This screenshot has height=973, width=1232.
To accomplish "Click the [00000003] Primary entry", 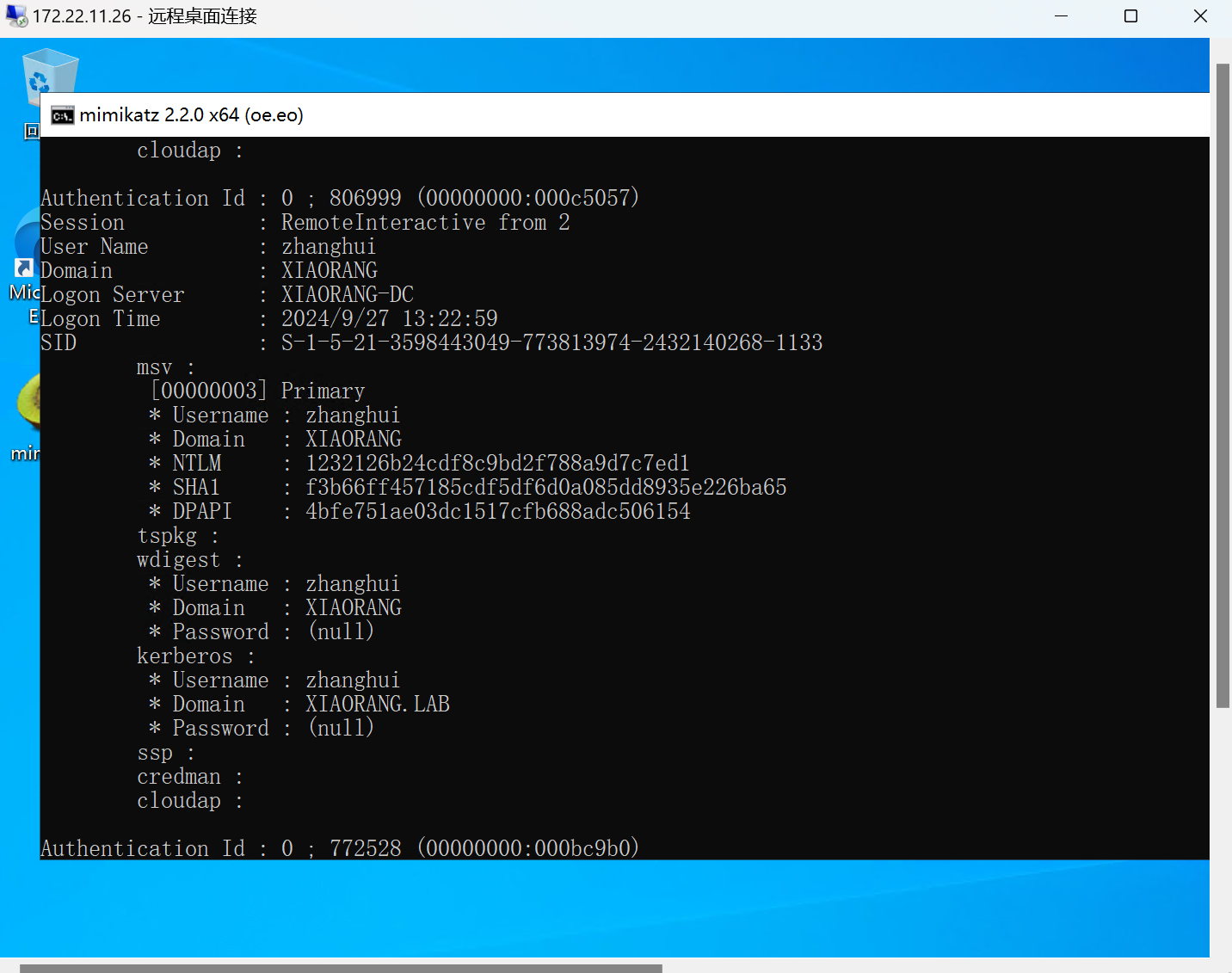I will 257,391.
